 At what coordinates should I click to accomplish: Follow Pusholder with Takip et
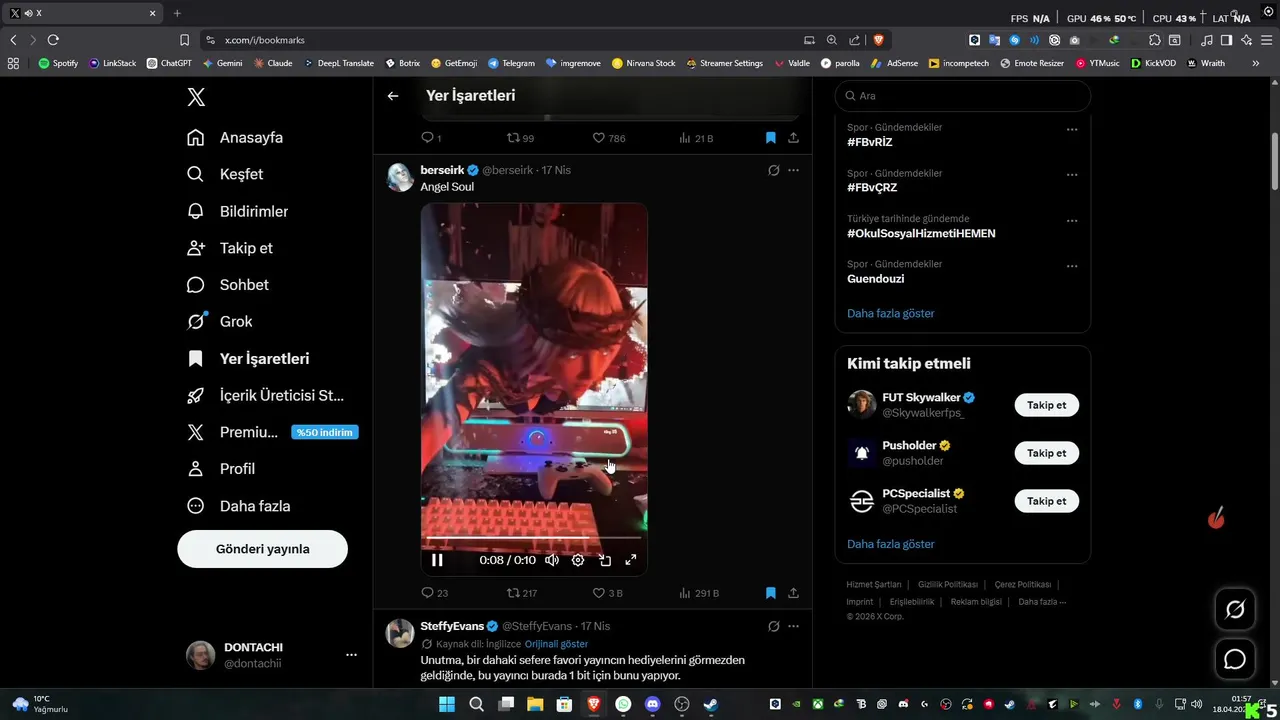(1046, 453)
